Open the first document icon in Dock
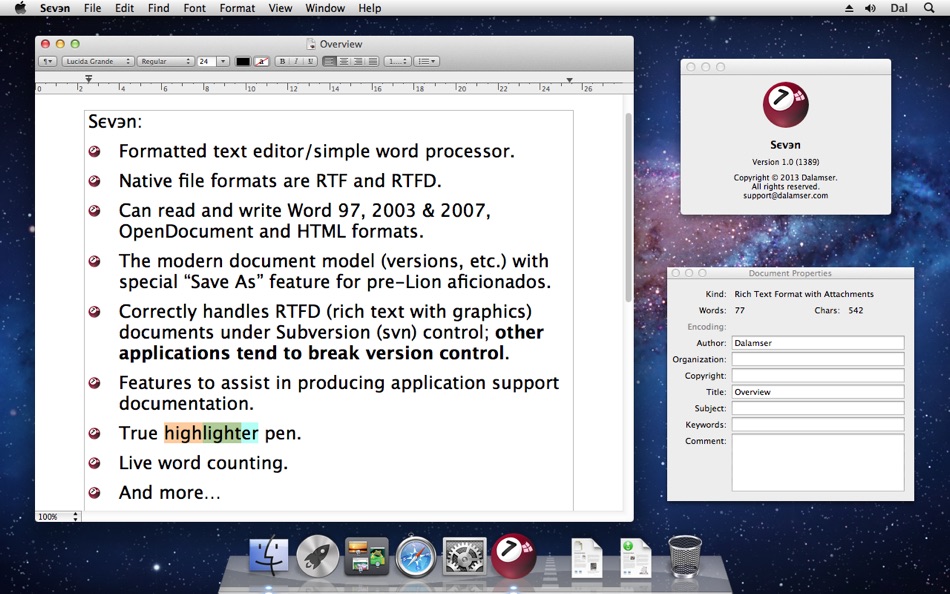 click(x=587, y=558)
